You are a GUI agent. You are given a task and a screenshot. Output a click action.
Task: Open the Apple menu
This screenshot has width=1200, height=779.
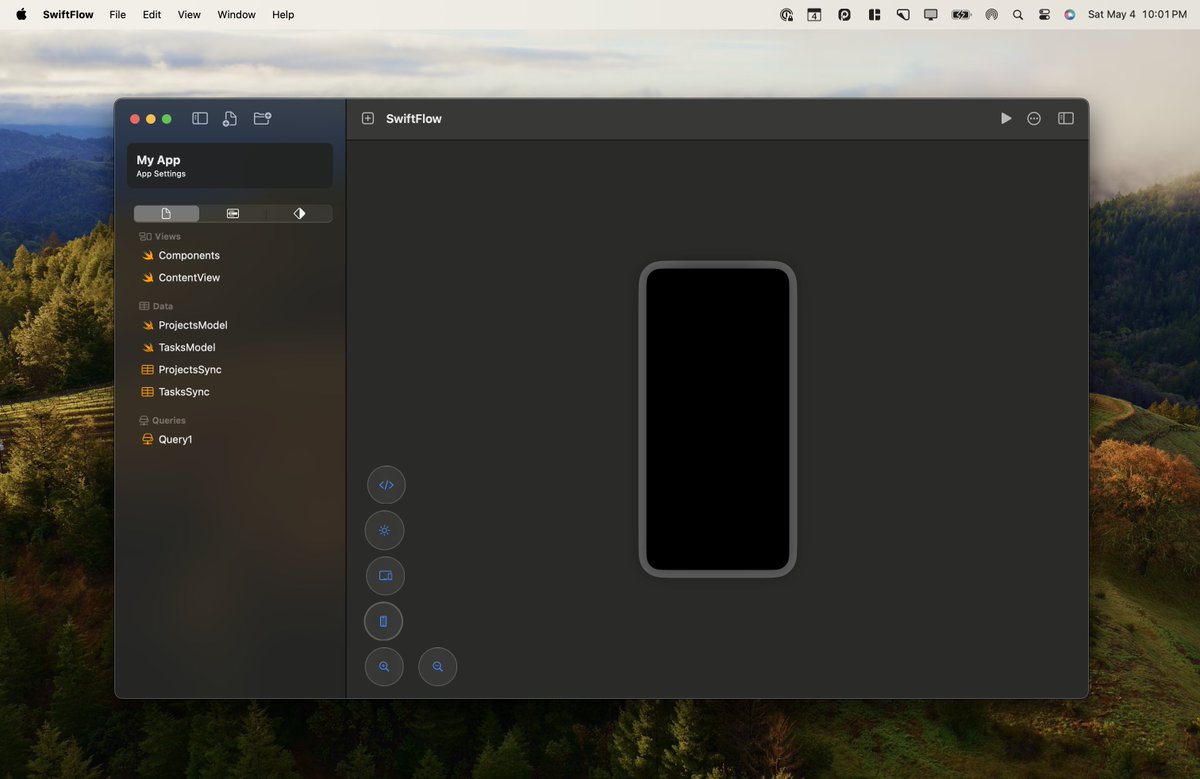coord(21,14)
